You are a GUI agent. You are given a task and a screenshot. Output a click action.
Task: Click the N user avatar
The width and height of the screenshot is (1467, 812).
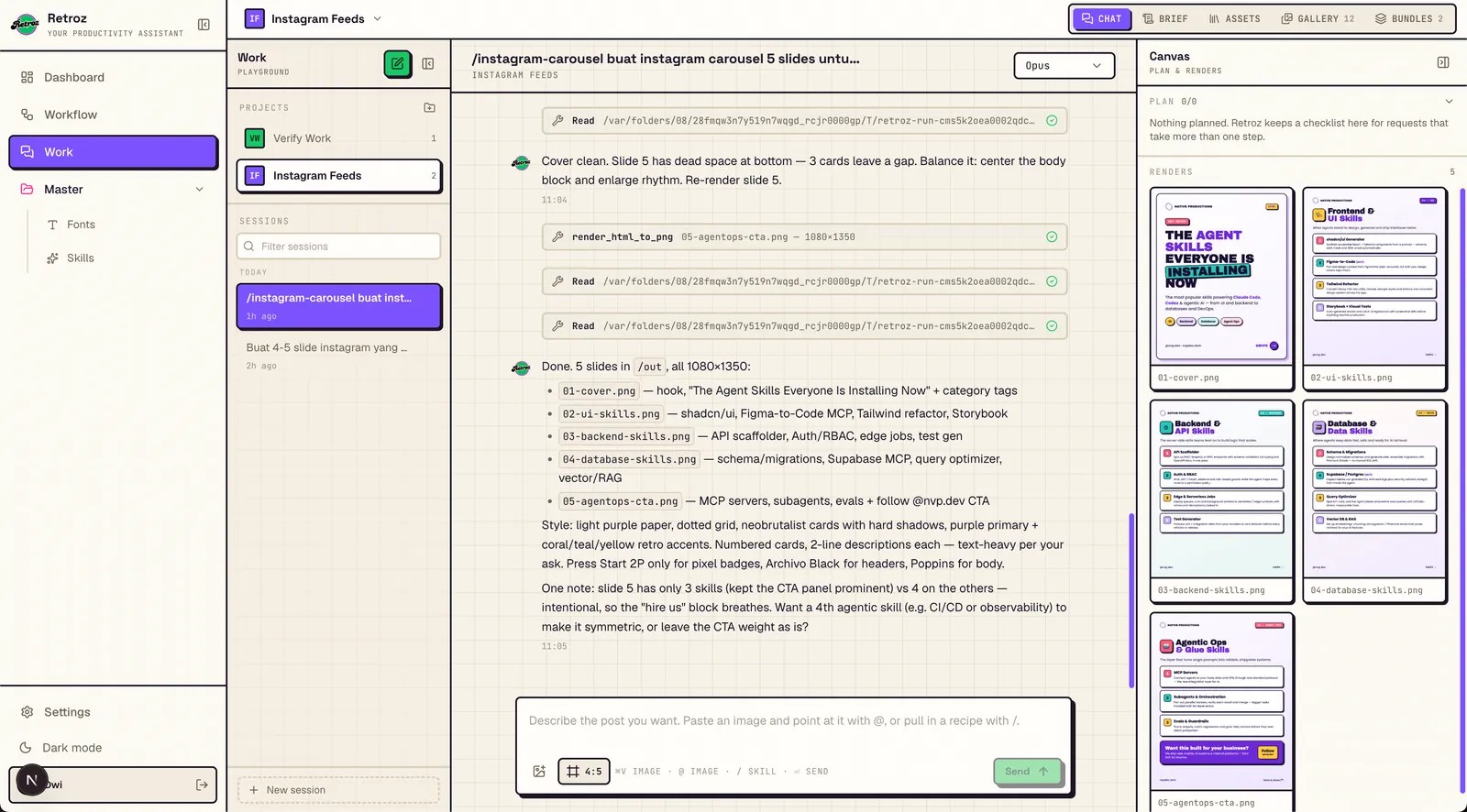(x=32, y=780)
